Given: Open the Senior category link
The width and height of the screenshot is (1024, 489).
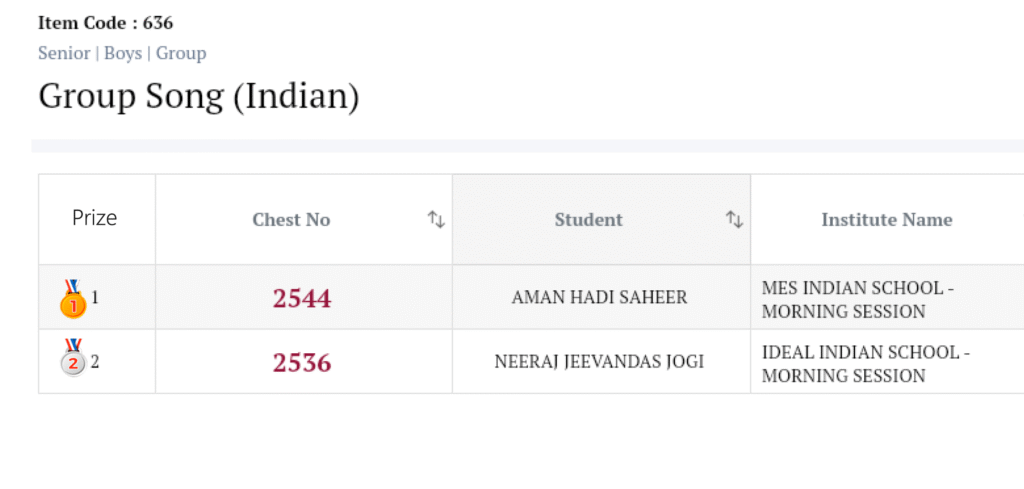Looking at the screenshot, I should click(x=64, y=53).
